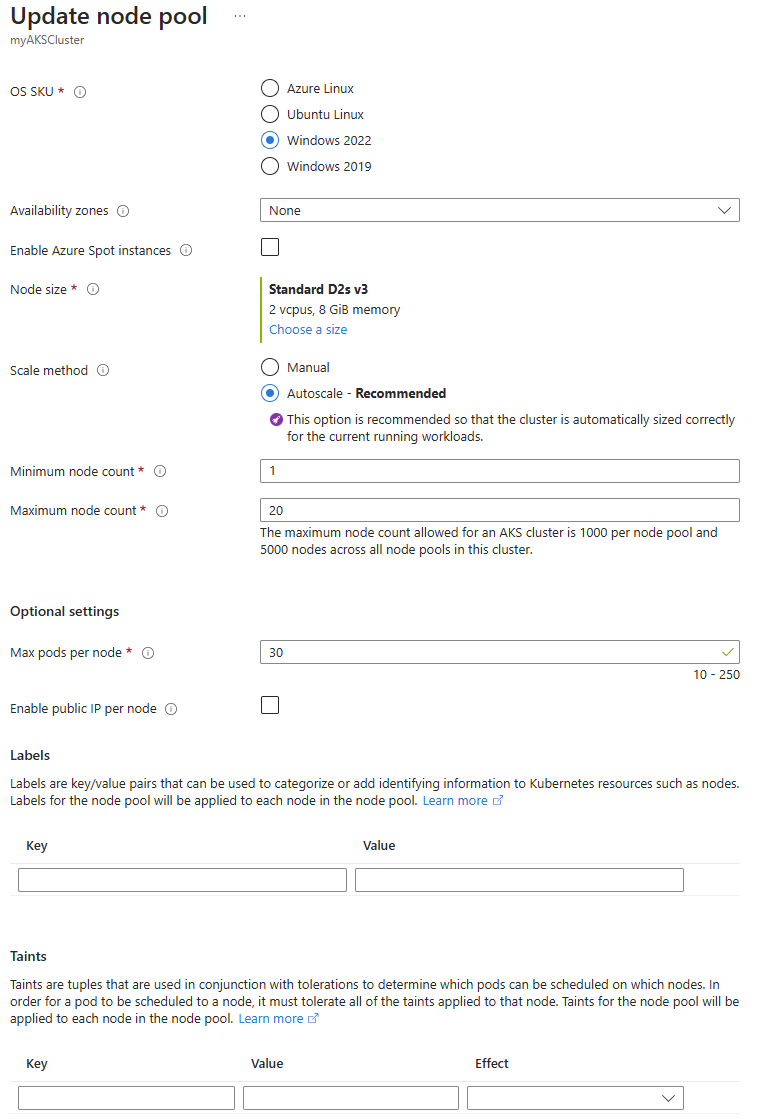764x1120 pixels.
Task: Click the info icon next to OS SKU
Action: point(79,91)
